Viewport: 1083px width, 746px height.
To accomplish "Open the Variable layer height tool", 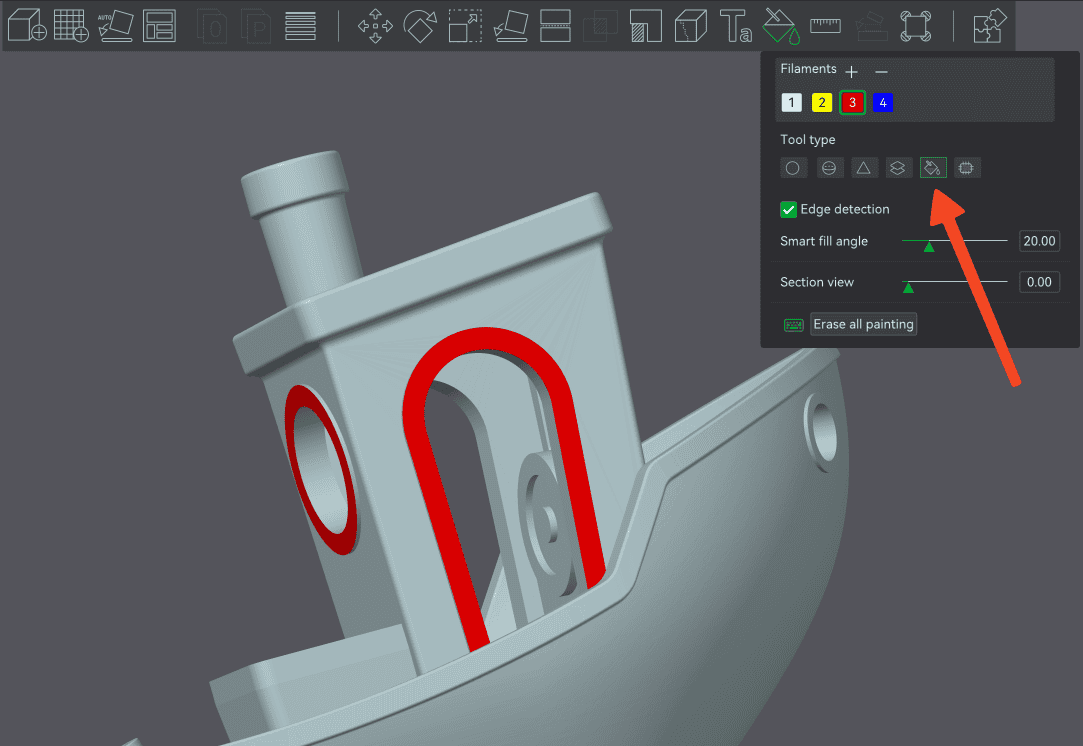I will 301,24.
